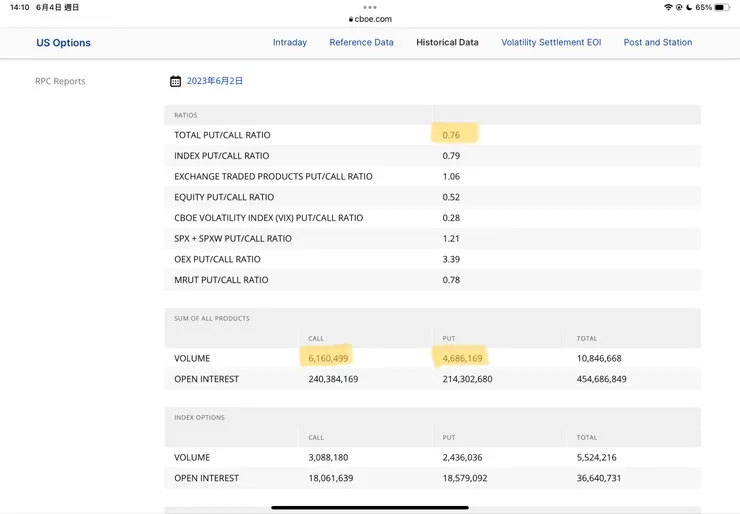This screenshot has height=514, width=740.
Task: Tap the orientation lock status icon
Action: [x=679, y=7]
